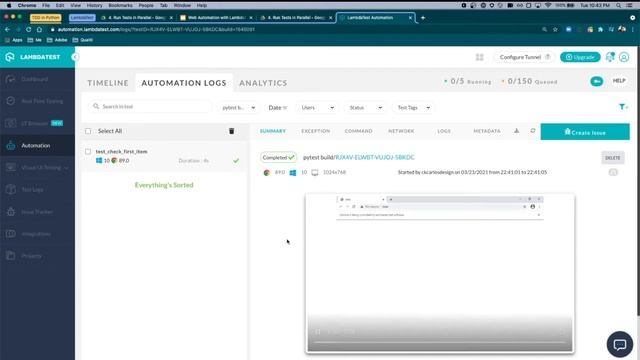Open the Test Tags dropdown
This screenshot has width=640, height=360.
tap(413, 108)
